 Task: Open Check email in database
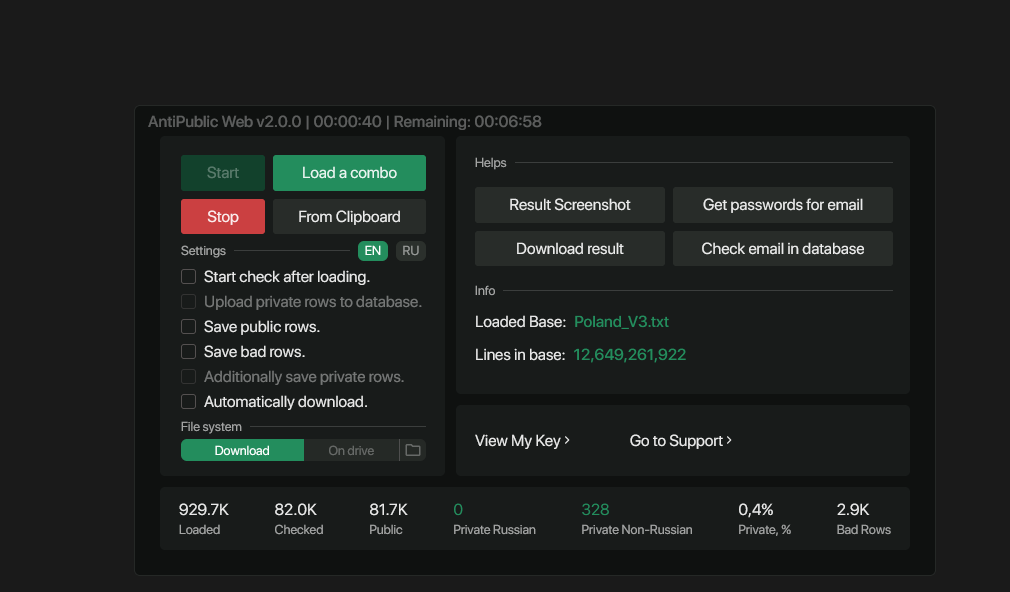tap(783, 249)
